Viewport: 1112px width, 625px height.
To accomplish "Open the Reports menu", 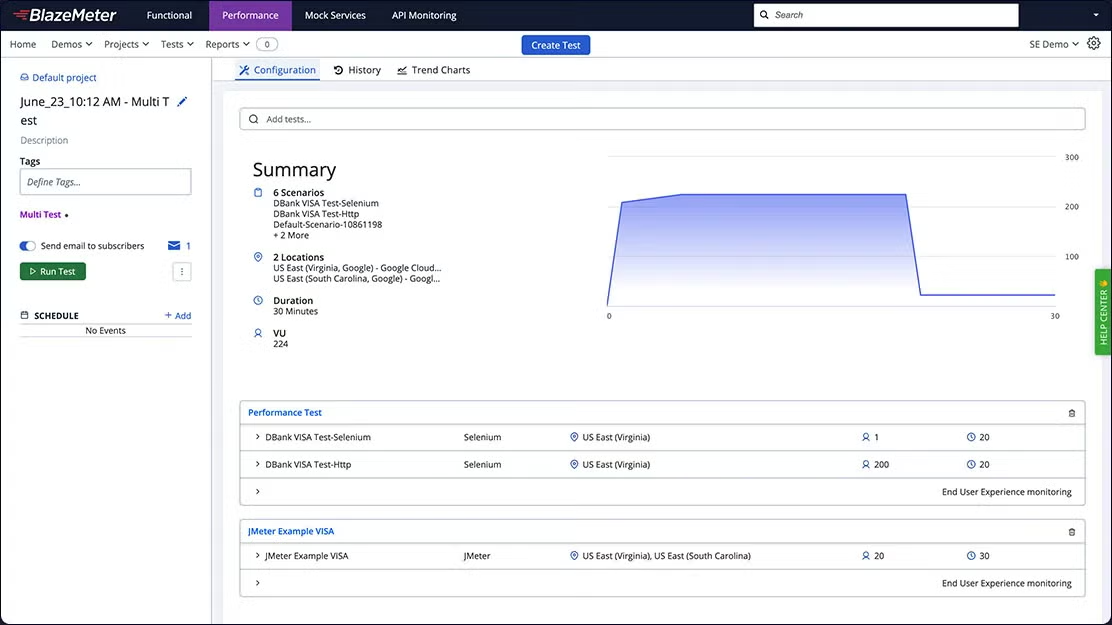I will pyautogui.click(x=225, y=44).
